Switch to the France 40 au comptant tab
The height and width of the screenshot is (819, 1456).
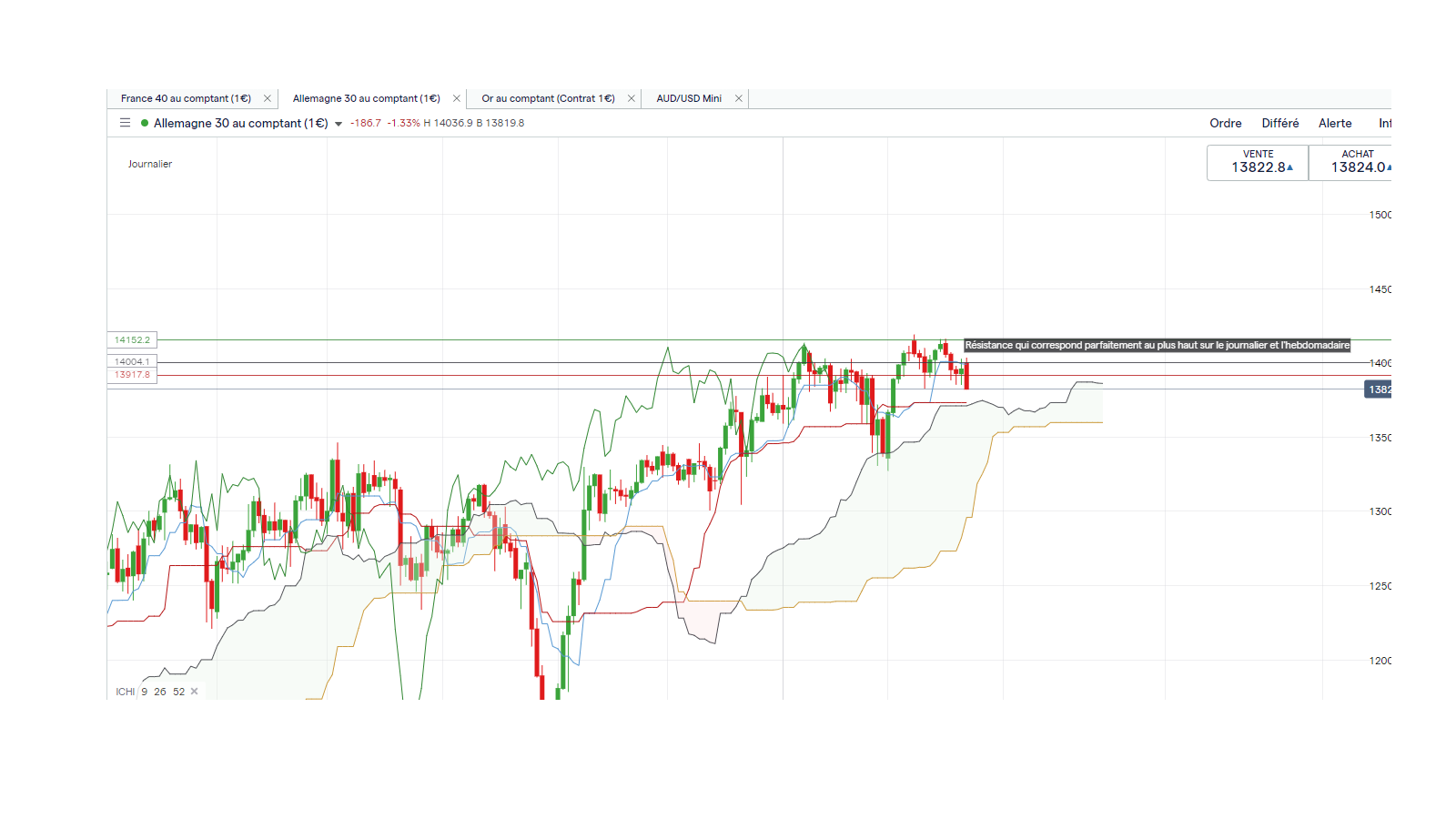click(x=186, y=98)
